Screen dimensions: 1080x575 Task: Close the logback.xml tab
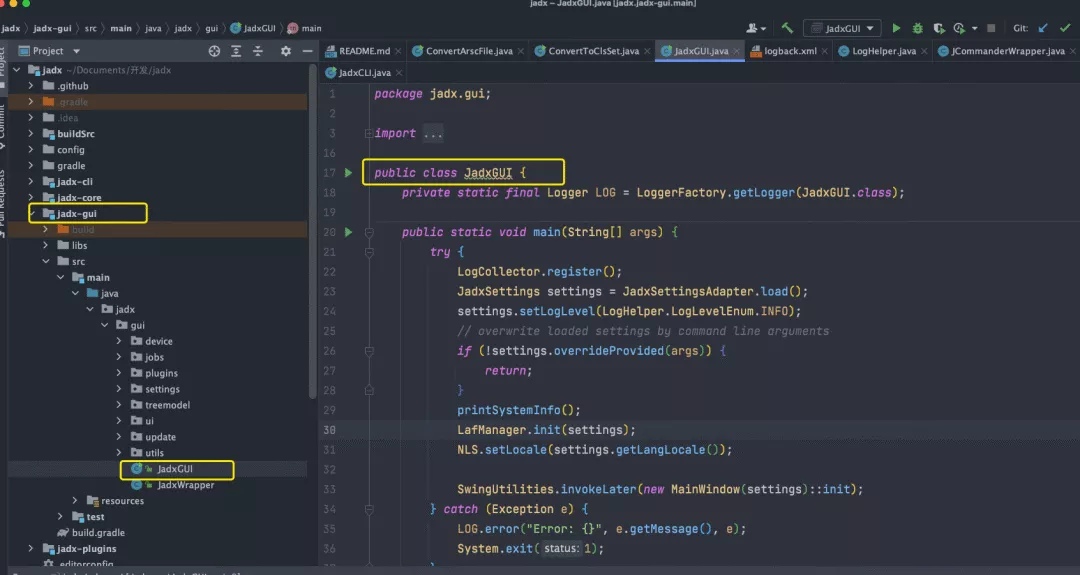pyautogui.click(x=826, y=51)
